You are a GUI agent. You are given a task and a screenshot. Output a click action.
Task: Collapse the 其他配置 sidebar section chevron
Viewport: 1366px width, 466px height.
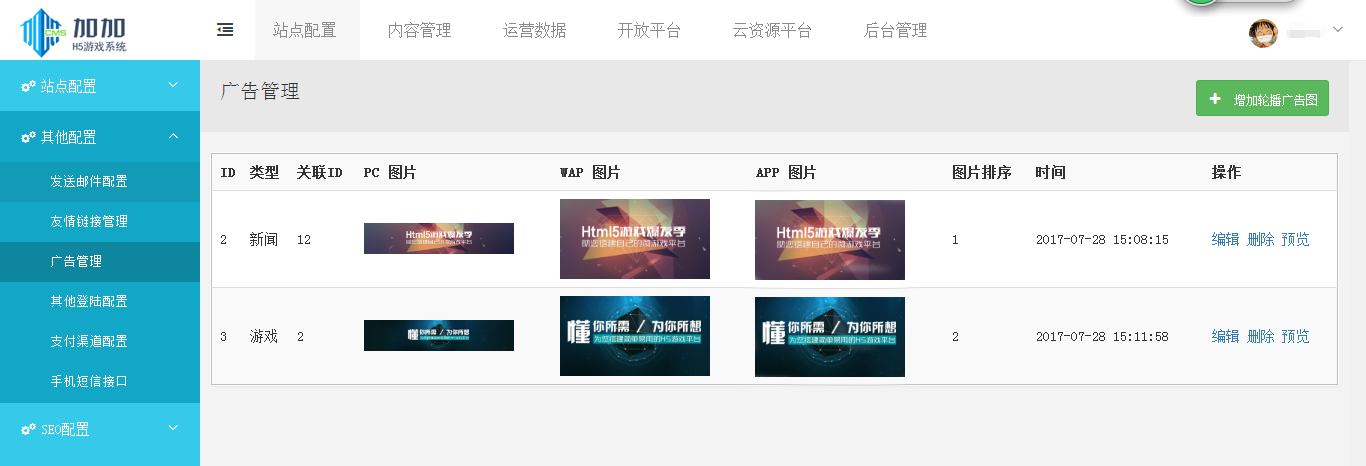tap(173, 136)
